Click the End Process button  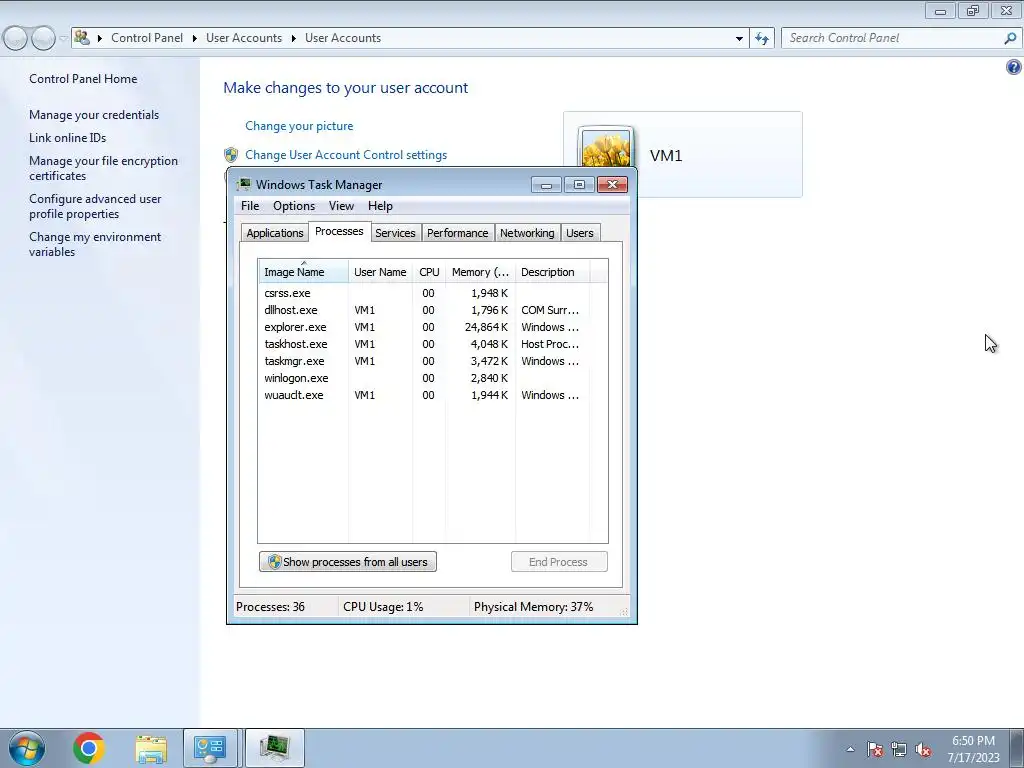[559, 562]
